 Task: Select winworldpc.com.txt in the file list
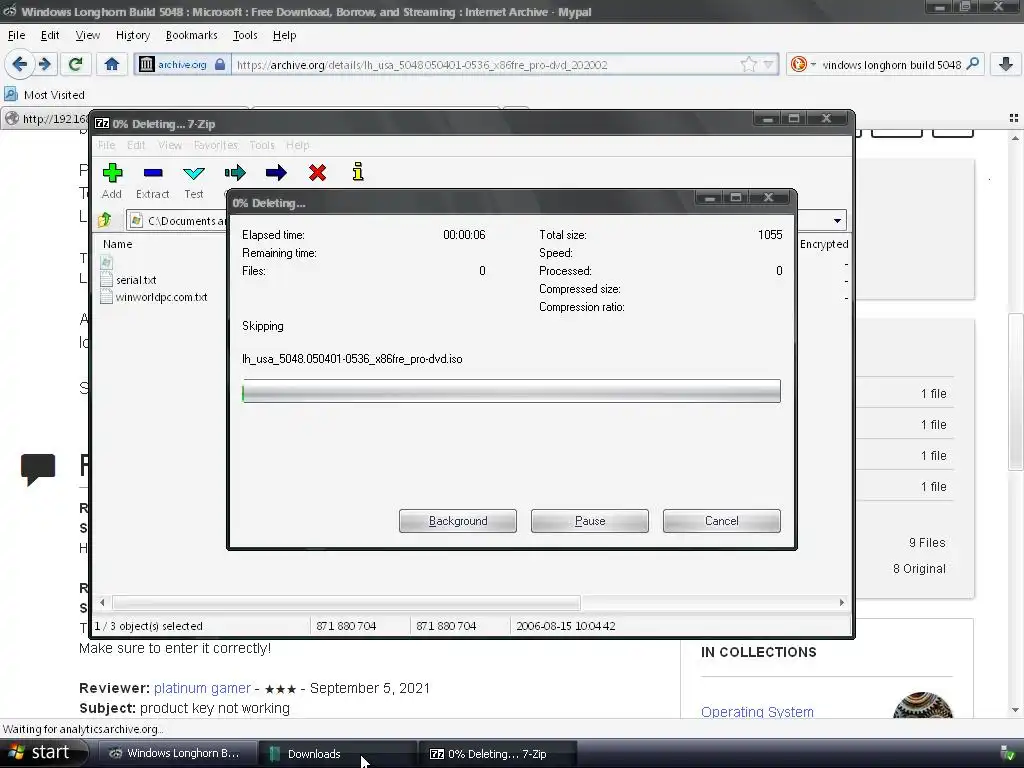(161, 296)
